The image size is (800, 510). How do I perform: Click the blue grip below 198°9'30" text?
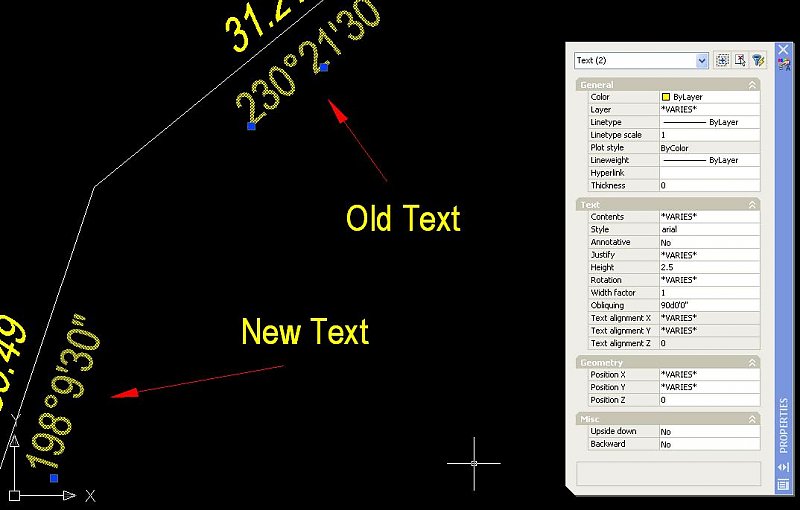[x=54, y=478]
